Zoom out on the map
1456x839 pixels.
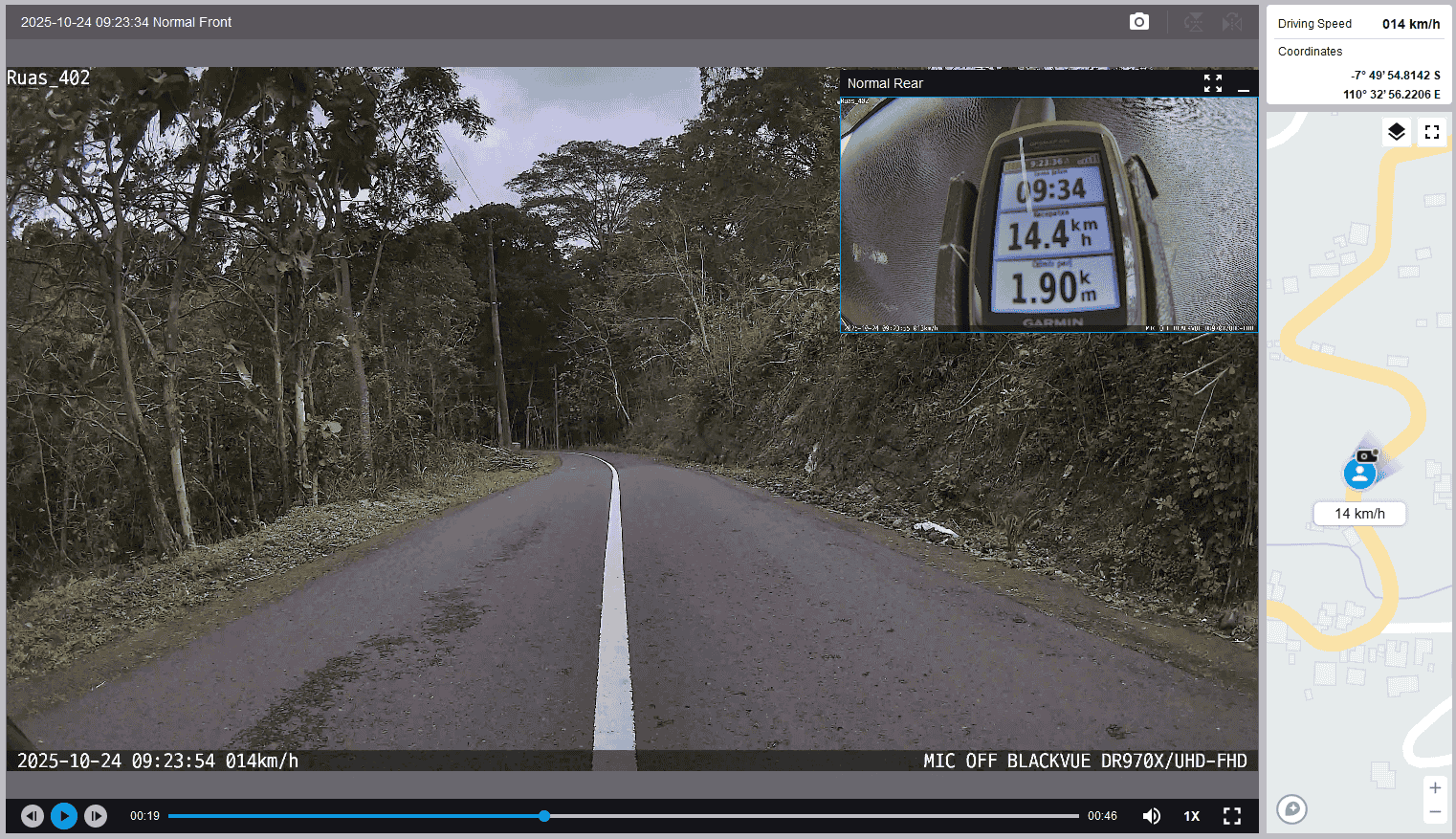click(x=1435, y=812)
